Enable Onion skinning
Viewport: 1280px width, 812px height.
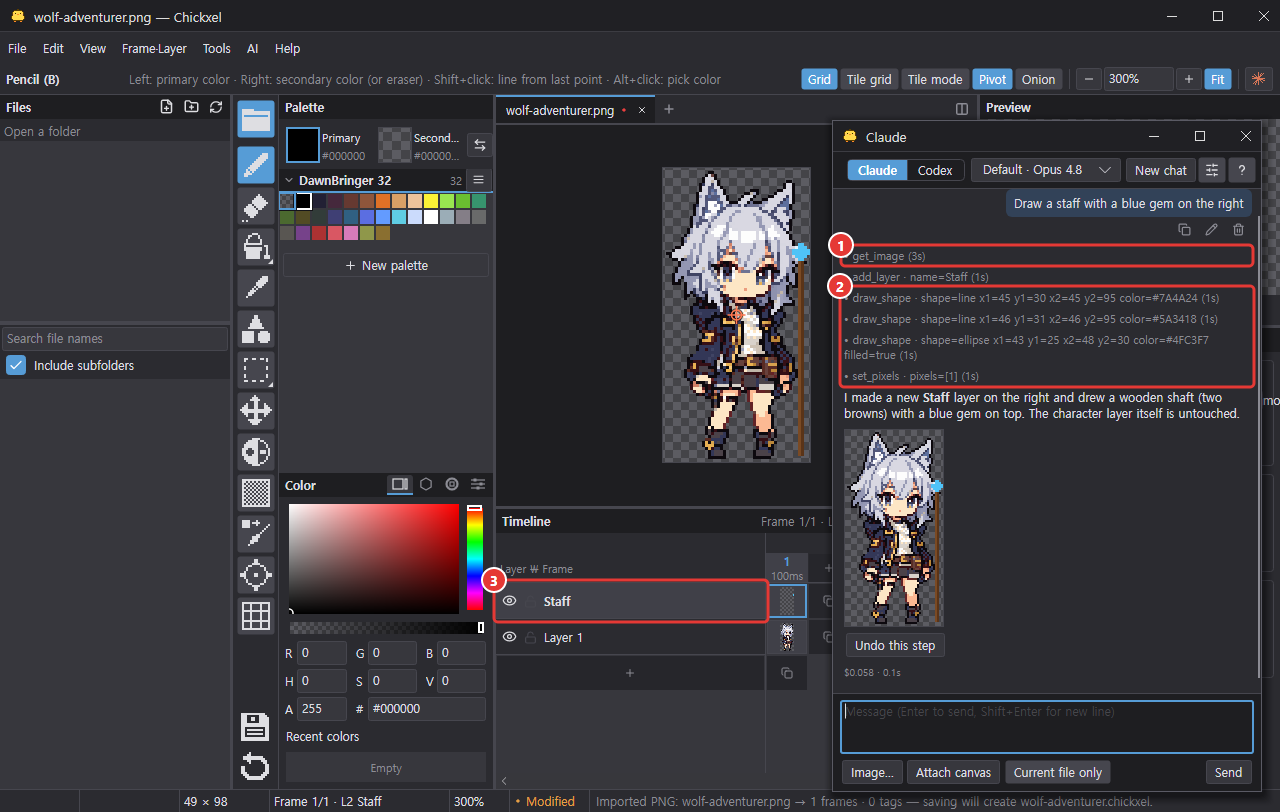click(x=1038, y=79)
